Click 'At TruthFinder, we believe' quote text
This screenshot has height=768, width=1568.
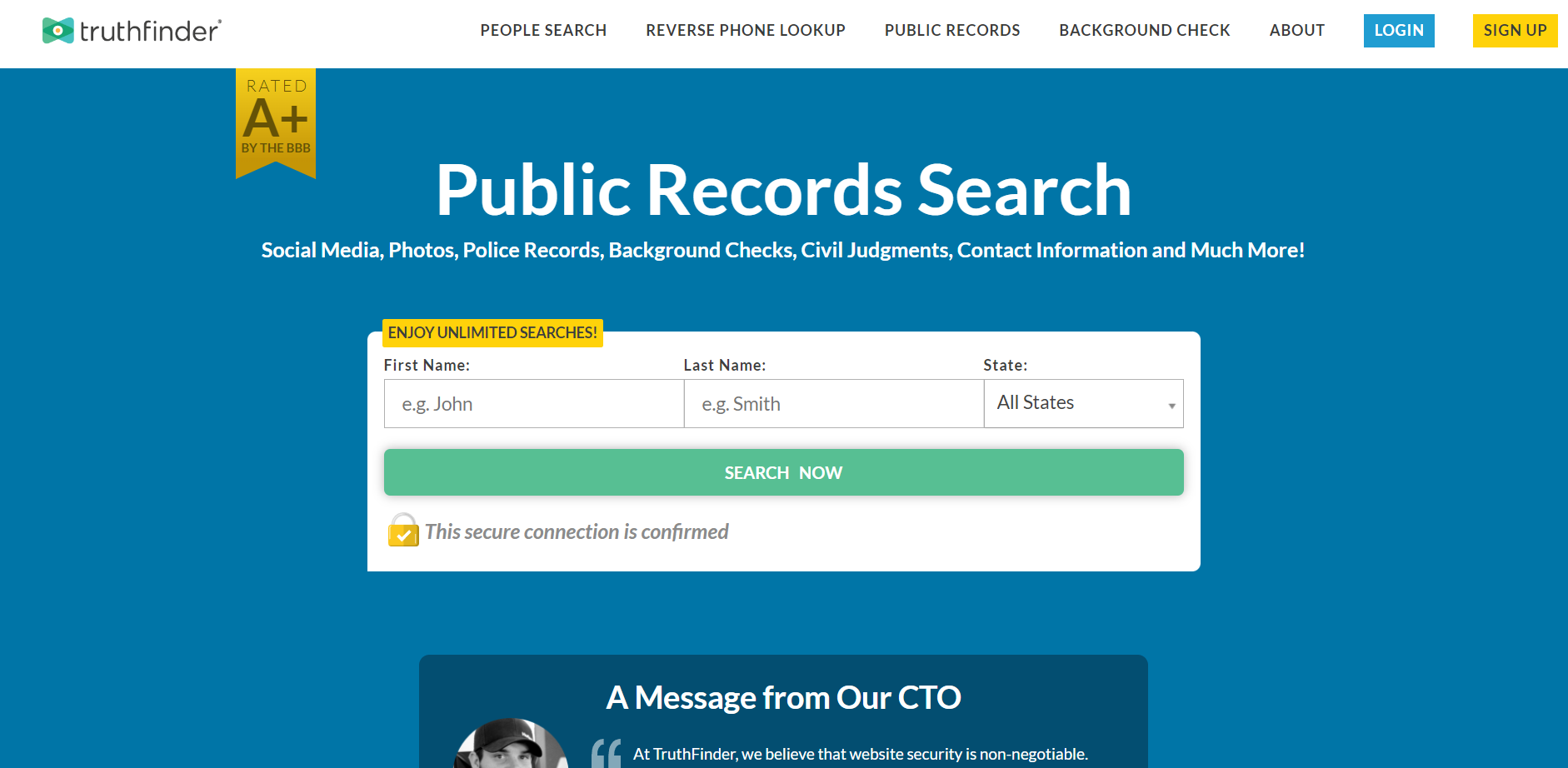pos(861,754)
